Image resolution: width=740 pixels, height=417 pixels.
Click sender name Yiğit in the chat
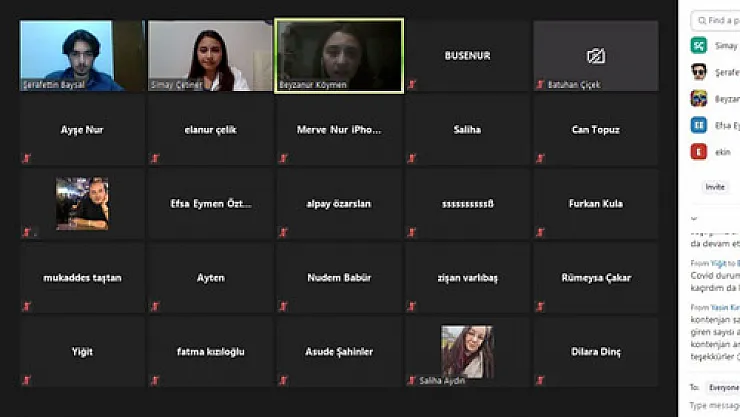pos(718,263)
